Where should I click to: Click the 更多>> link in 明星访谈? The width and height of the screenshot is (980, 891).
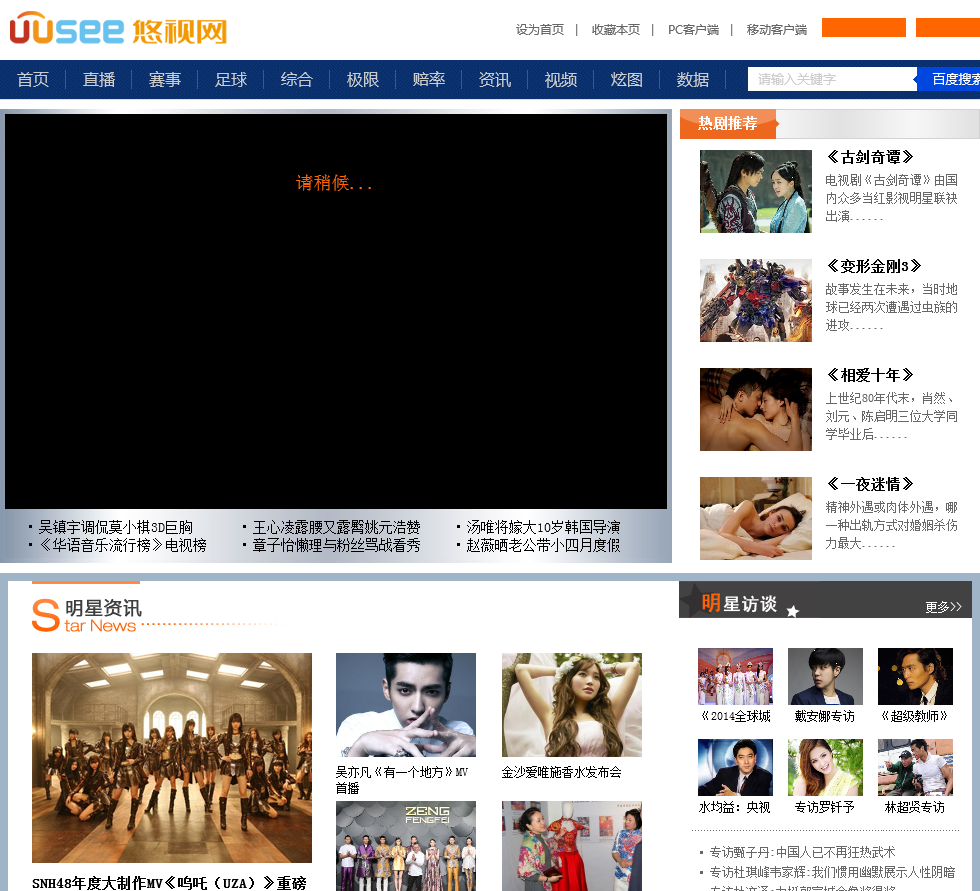tap(944, 607)
